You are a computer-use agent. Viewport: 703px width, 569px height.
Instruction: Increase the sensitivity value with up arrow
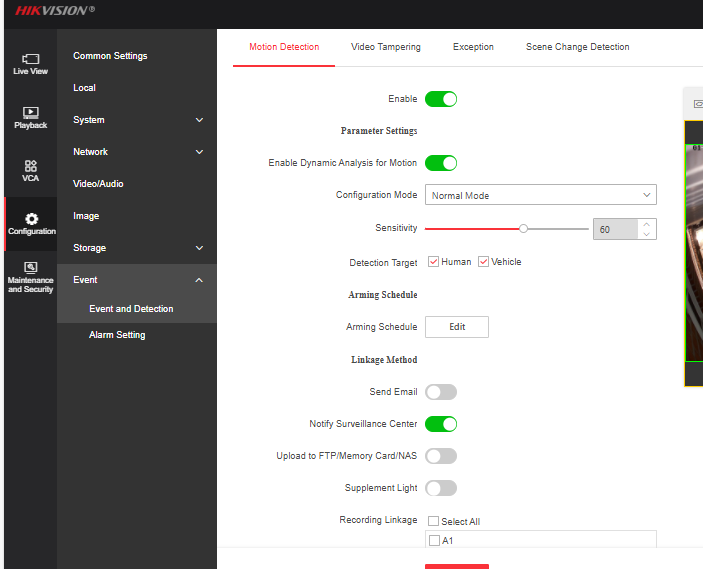[x=647, y=224]
